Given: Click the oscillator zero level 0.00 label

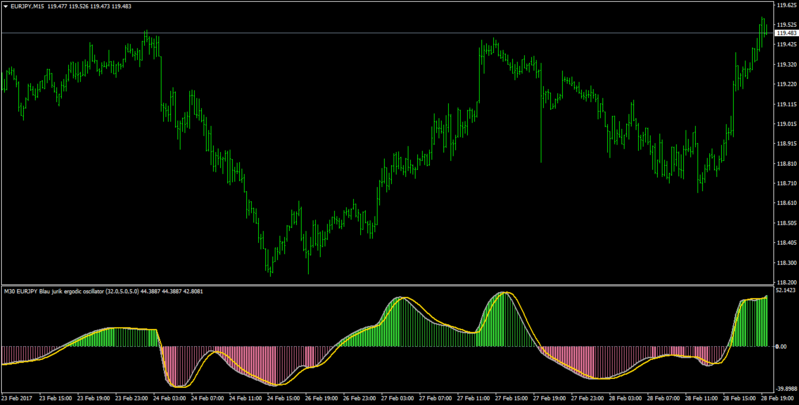Looking at the screenshot, I should 781,346.
